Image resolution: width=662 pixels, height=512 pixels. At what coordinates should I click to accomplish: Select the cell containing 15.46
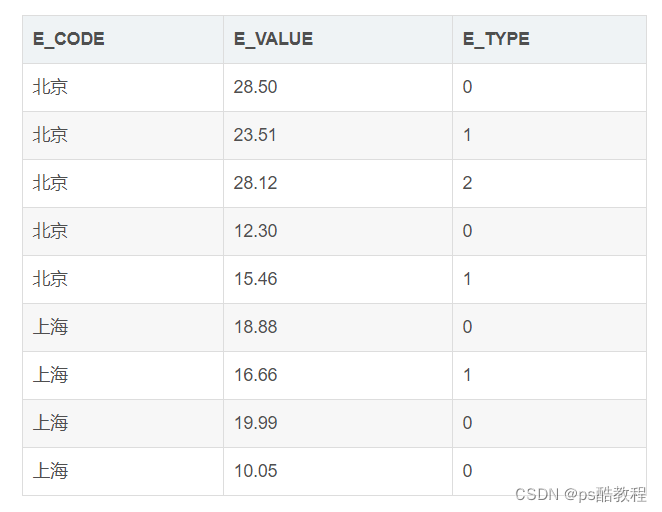255,279
